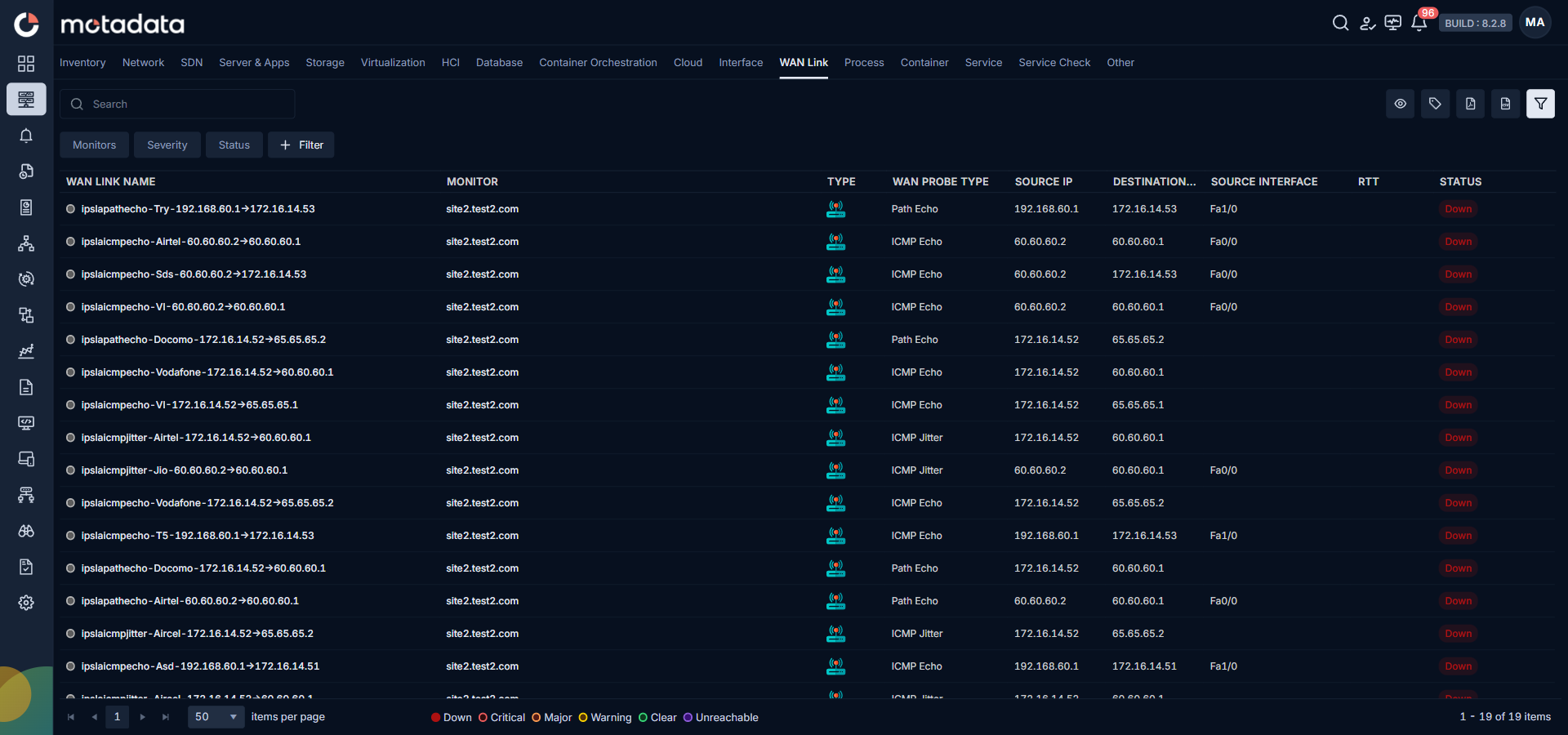
Task: Toggle the Clear severity legend filter
Action: (657, 718)
